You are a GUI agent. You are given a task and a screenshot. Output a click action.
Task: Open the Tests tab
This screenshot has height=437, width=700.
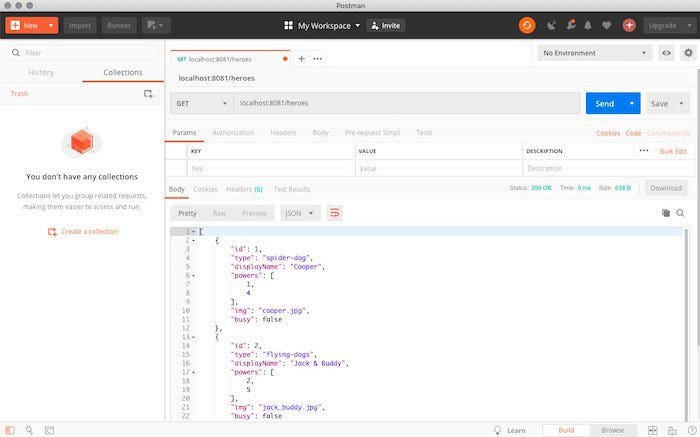(x=424, y=133)
